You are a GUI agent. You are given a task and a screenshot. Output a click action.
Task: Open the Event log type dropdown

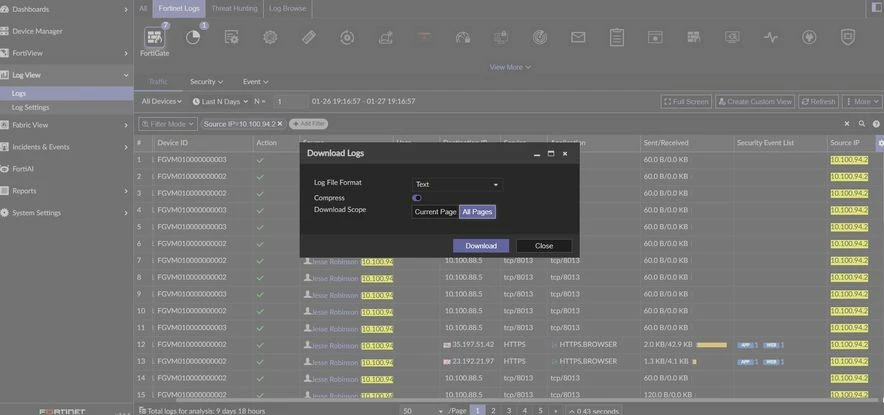[x=255, y=82]
